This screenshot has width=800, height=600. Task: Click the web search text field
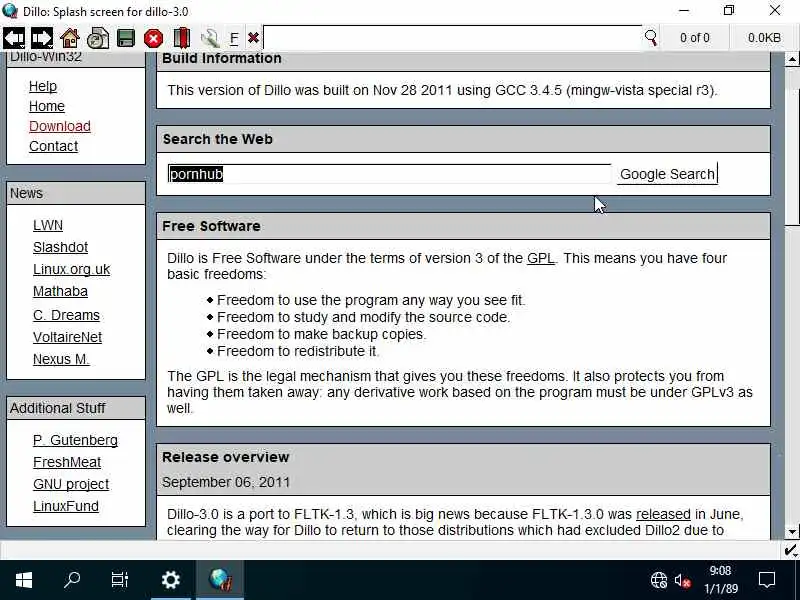(x=389, y=174)
